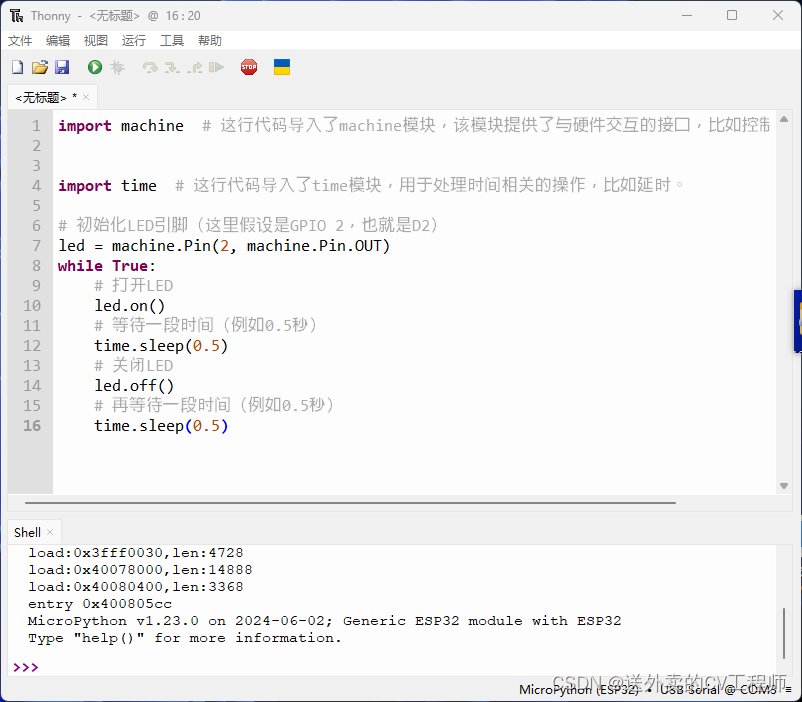
Task: Click the editor scrollbar up arrow
Action: pos(784,119)
